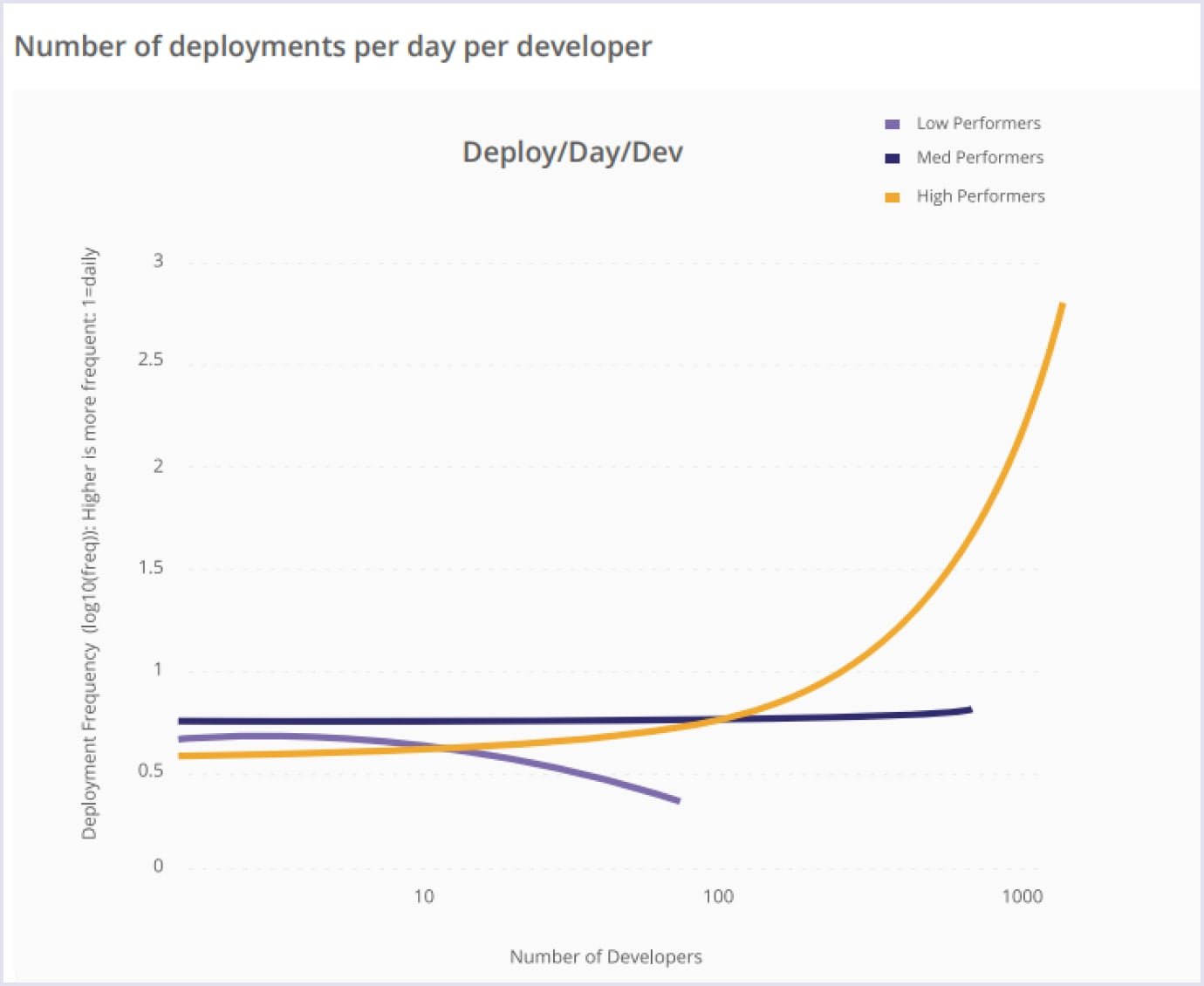Image resolution: width=1204 pixels, height=986 pixels.
Task: Click the y-axis tick value 3
Action: [158, 260]
